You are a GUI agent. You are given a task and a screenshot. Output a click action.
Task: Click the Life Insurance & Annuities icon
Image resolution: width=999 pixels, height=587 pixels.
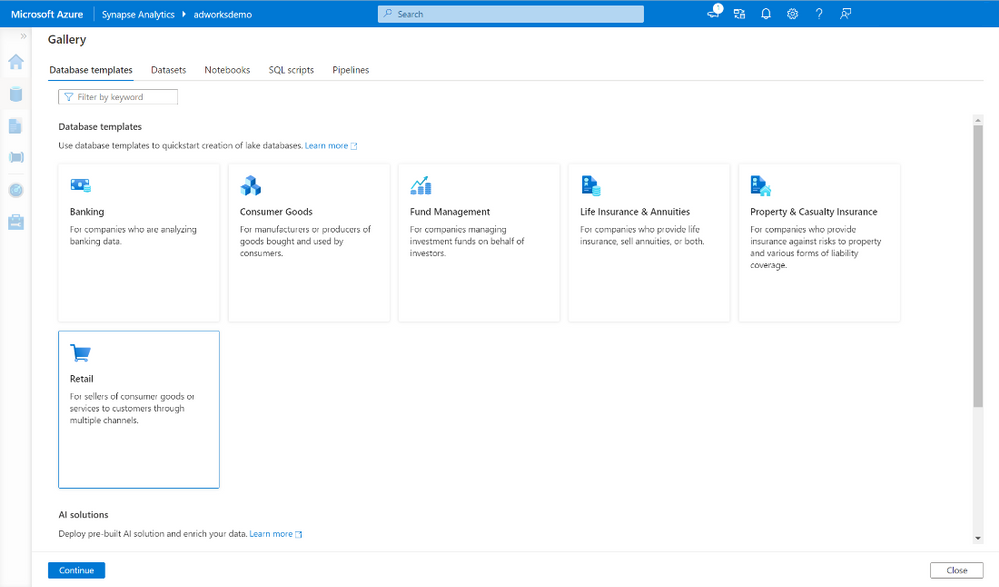pos(591,185)
